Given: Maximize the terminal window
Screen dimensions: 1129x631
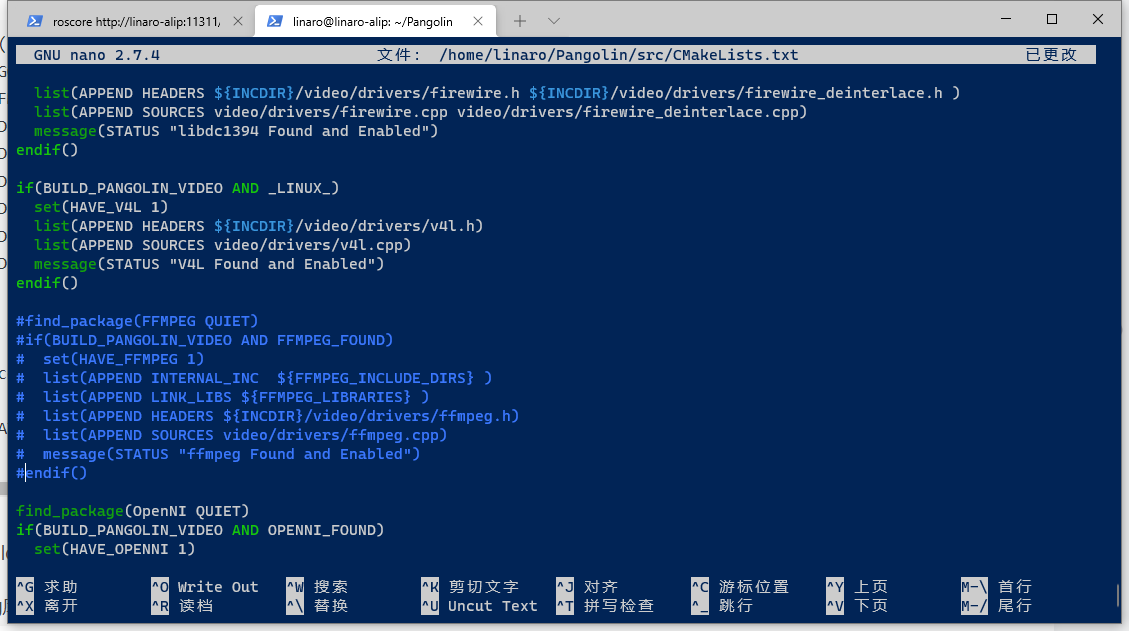Looking at the screenshot, I should [x=1052, y=19].
